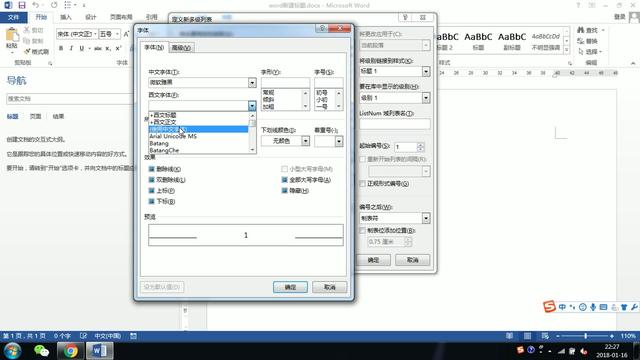
Task: Toggle Italic formatting in ribbon
Action: [71, 48]
